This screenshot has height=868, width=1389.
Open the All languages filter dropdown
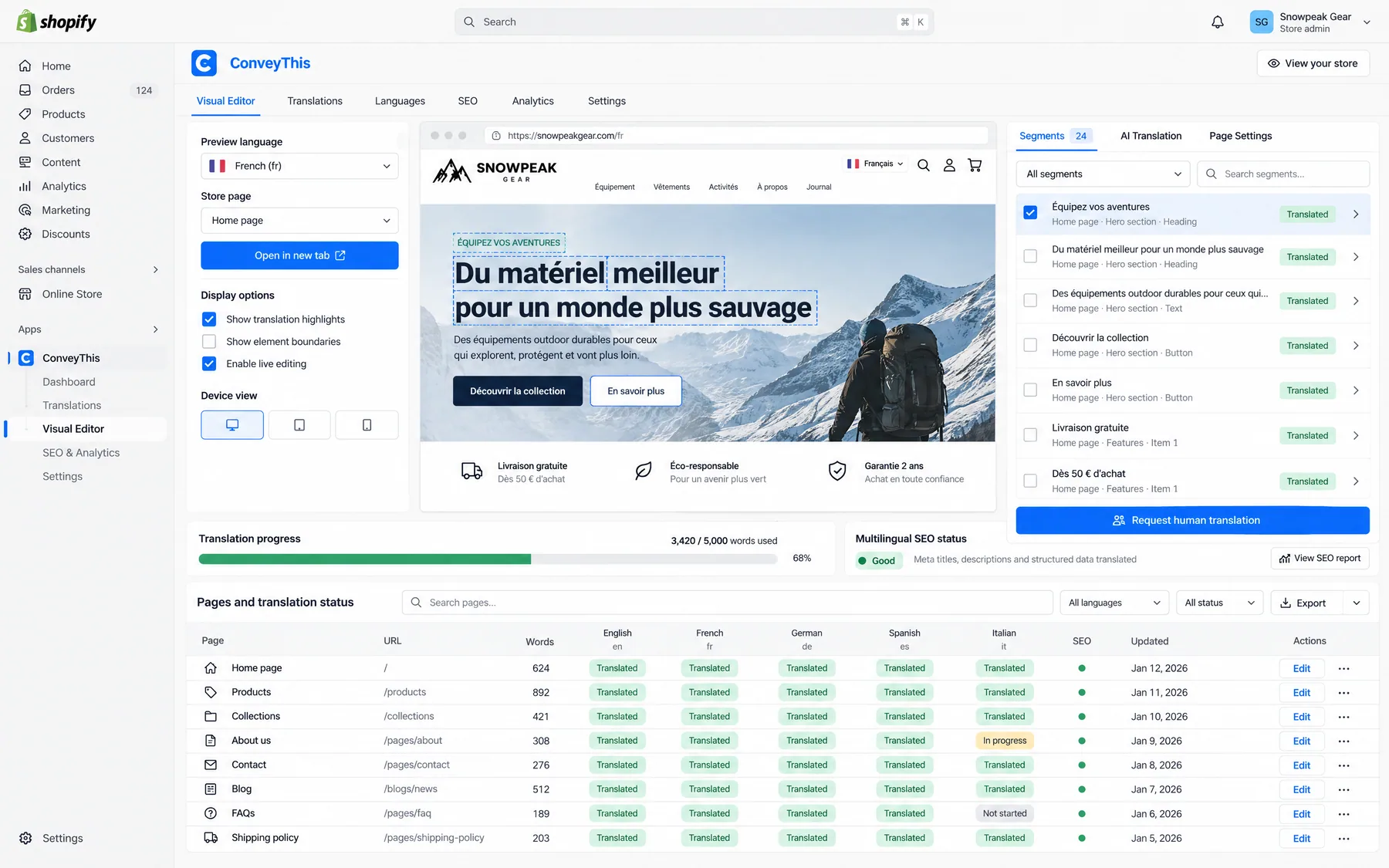(1114, 603)
